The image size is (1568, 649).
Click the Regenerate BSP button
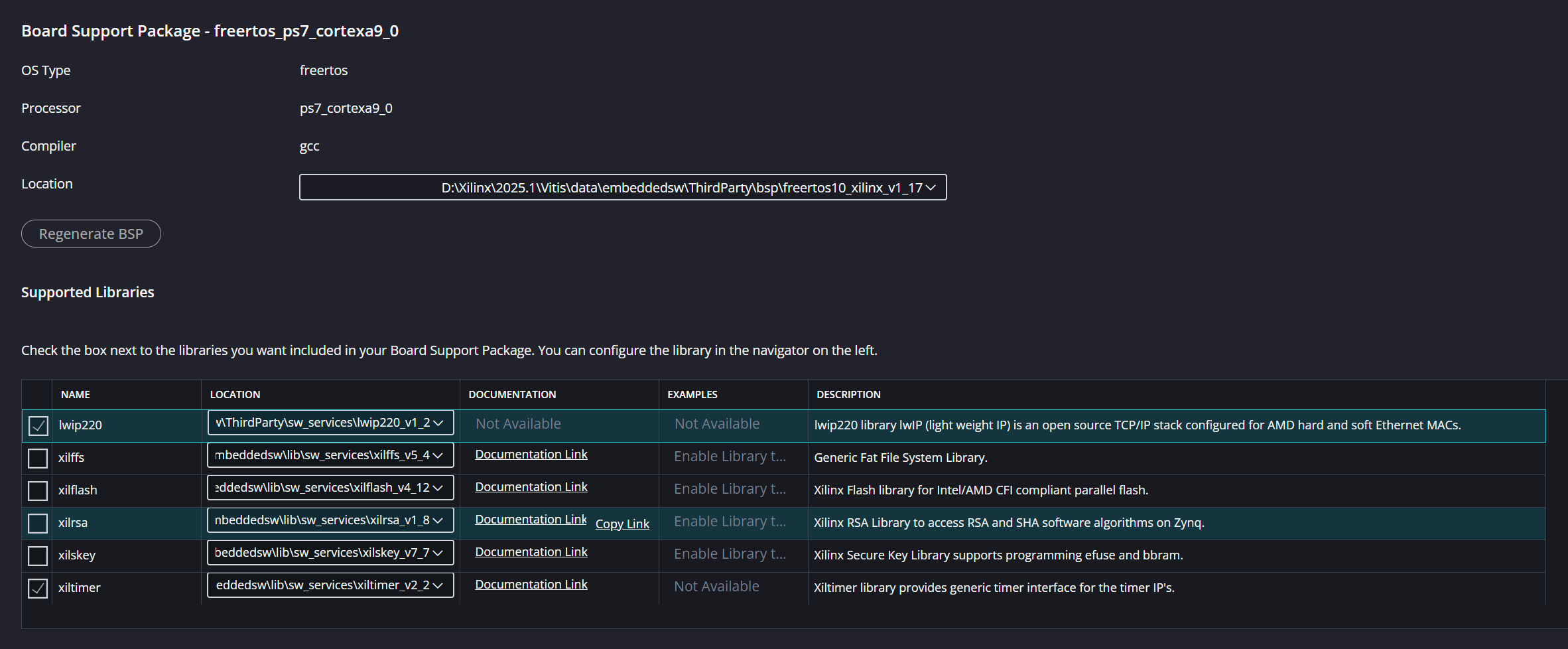point(91,234)
